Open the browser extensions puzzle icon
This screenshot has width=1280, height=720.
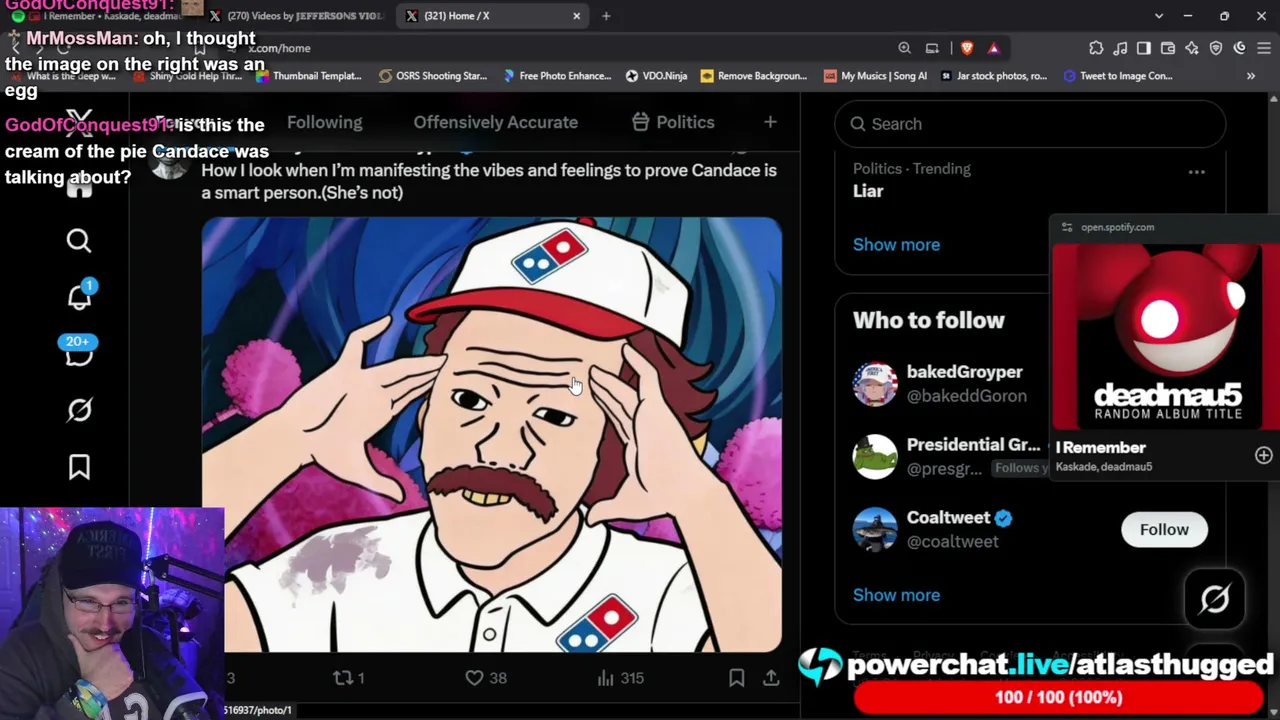click(x=1096, y=48)
